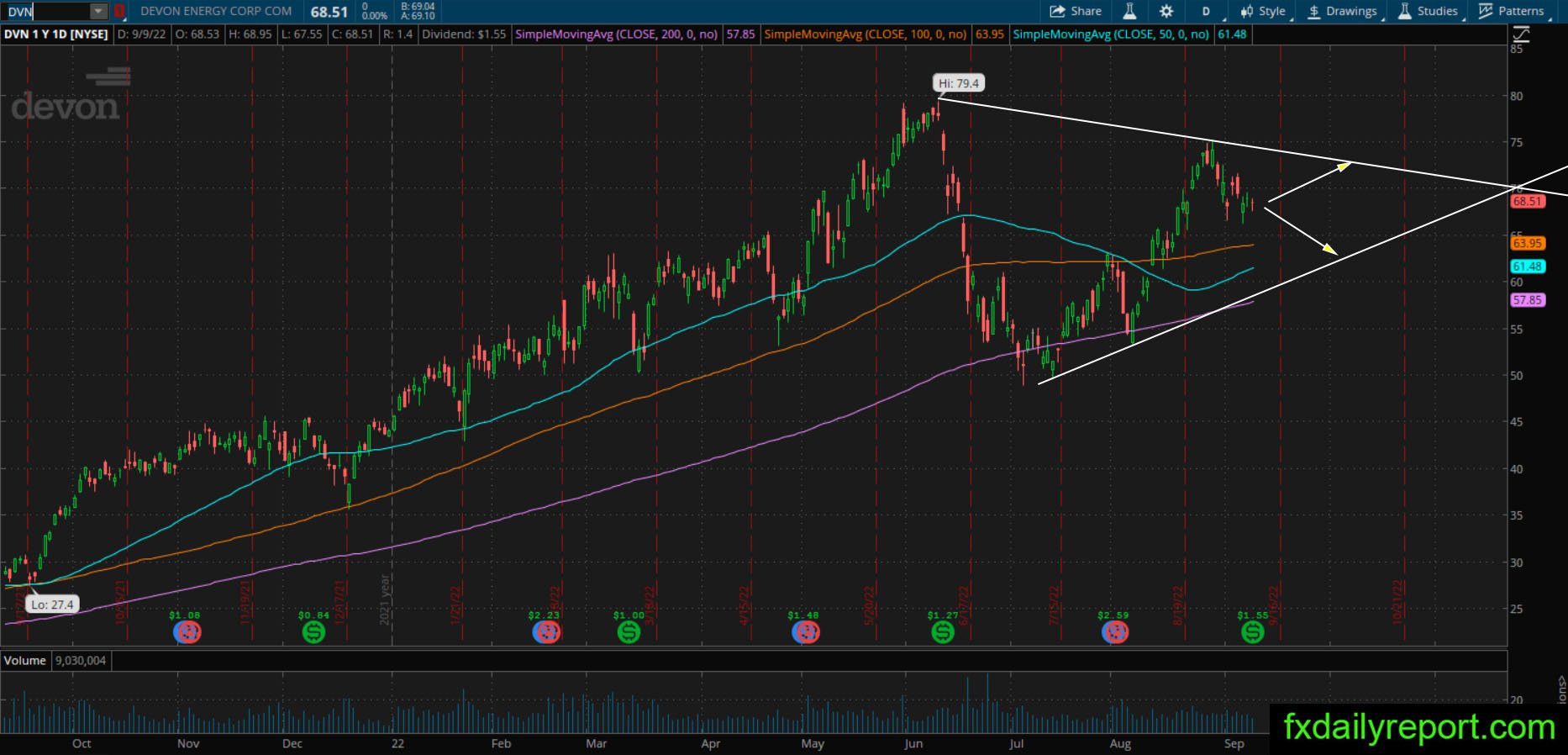Click the Volume study label
The height and width of the screenshot is (755, 1568).
(x=25, y=661)
